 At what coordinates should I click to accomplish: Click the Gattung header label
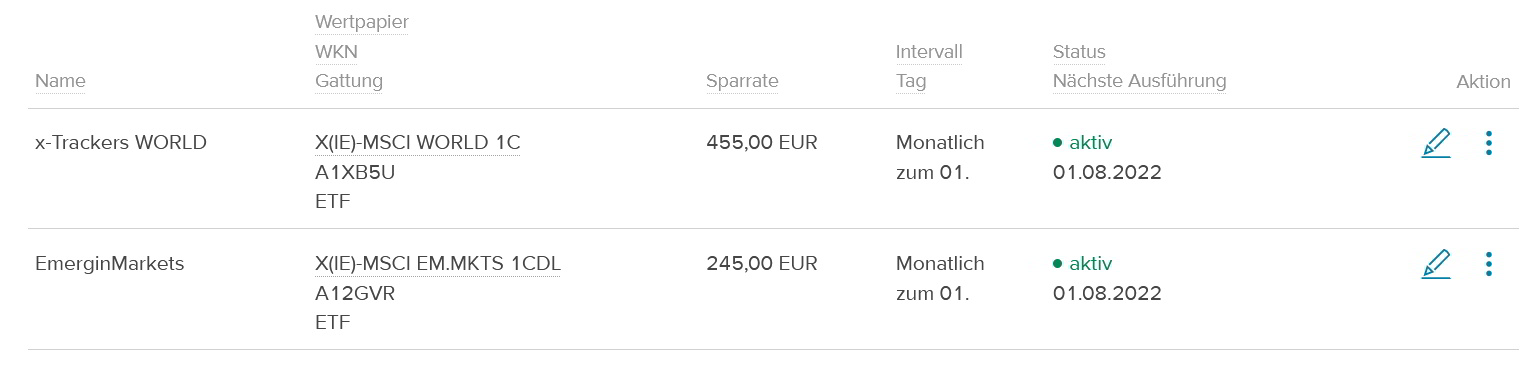[x=349, y=81]
